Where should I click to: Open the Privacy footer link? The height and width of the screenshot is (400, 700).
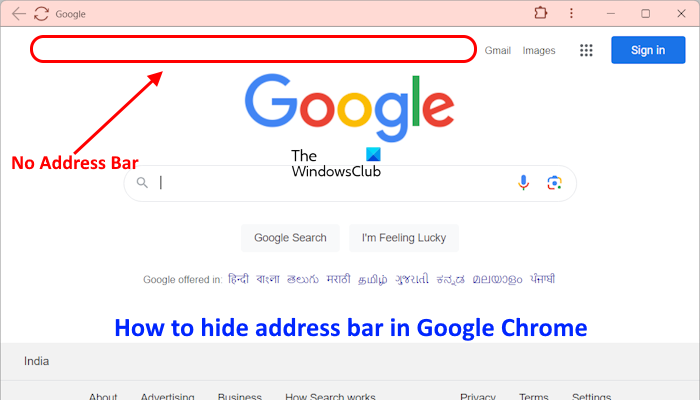(478, 396)
